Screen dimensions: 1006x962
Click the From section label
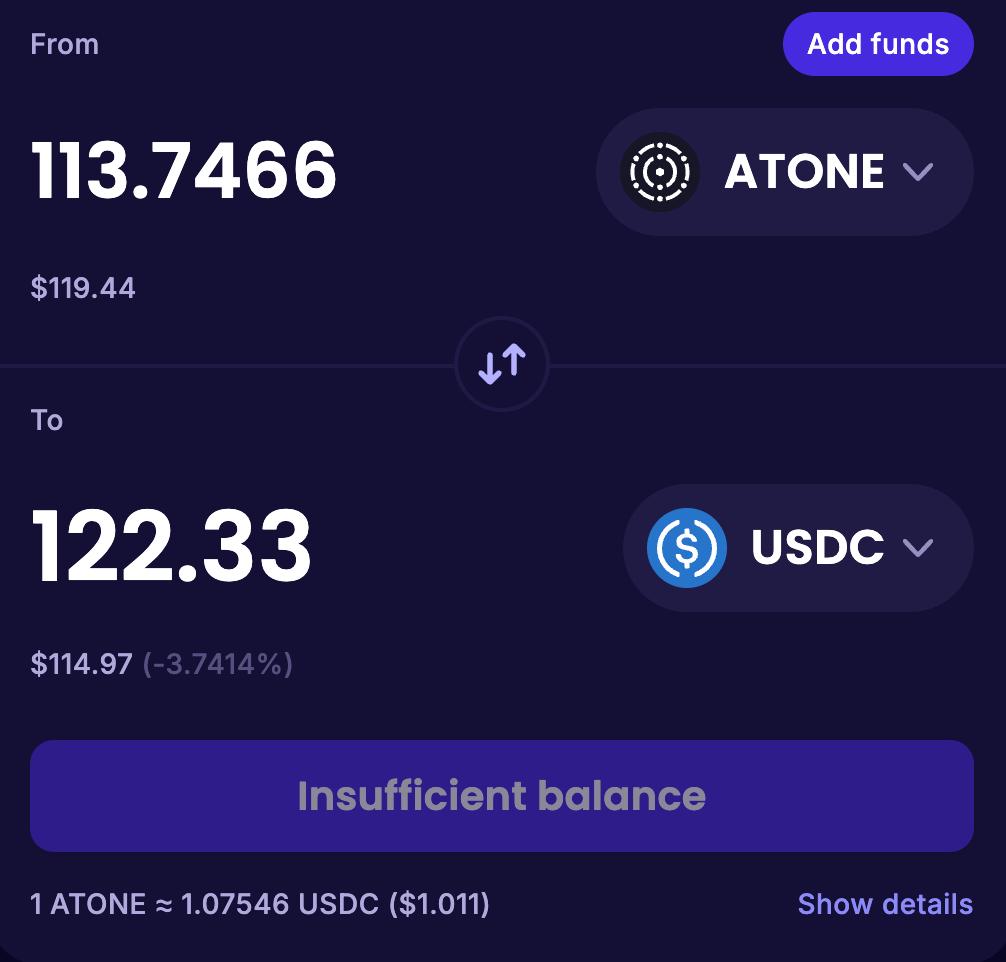point(65,44)
